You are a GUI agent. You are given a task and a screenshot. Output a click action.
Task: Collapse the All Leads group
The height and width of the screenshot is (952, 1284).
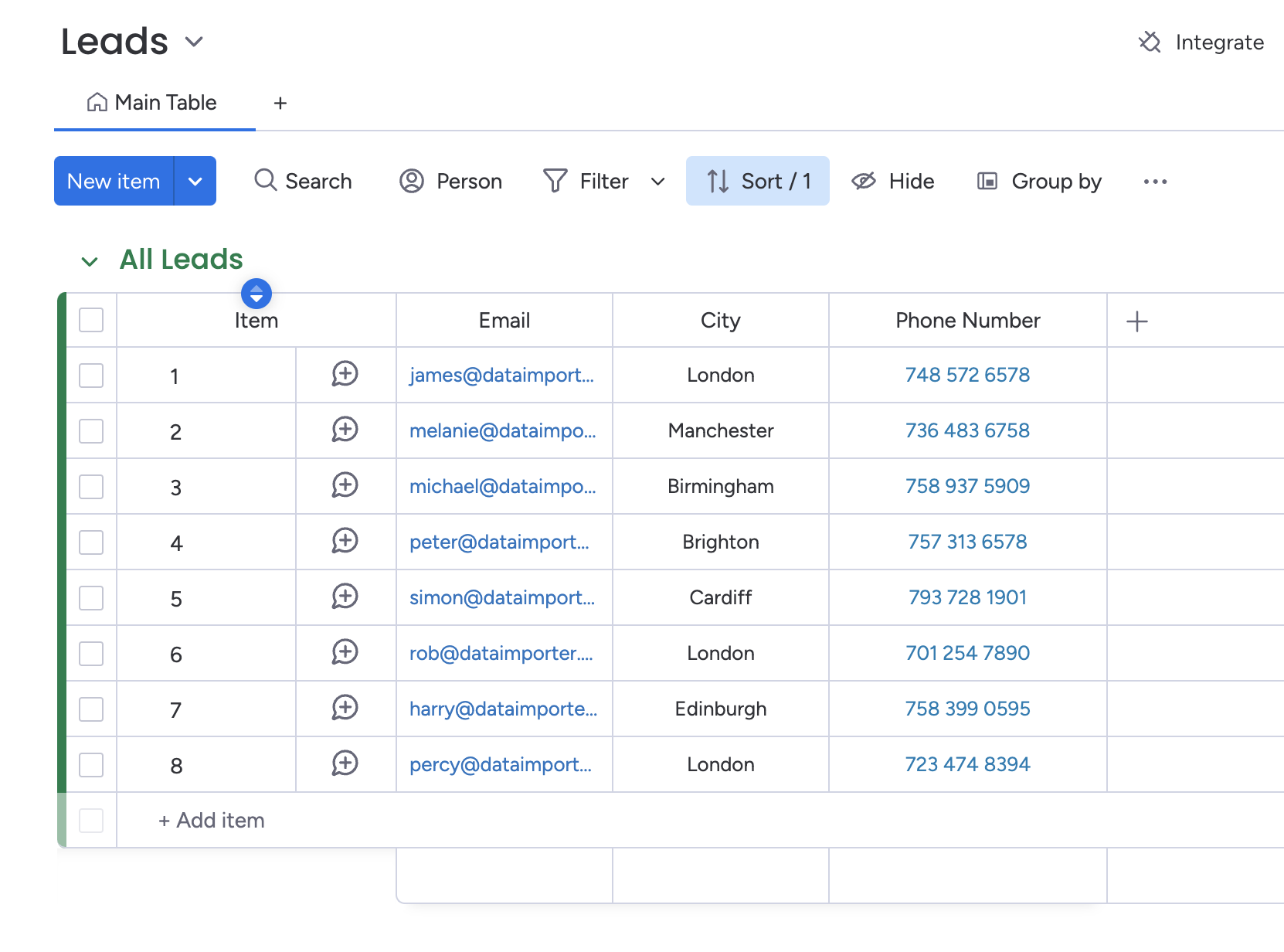point(90,261)
